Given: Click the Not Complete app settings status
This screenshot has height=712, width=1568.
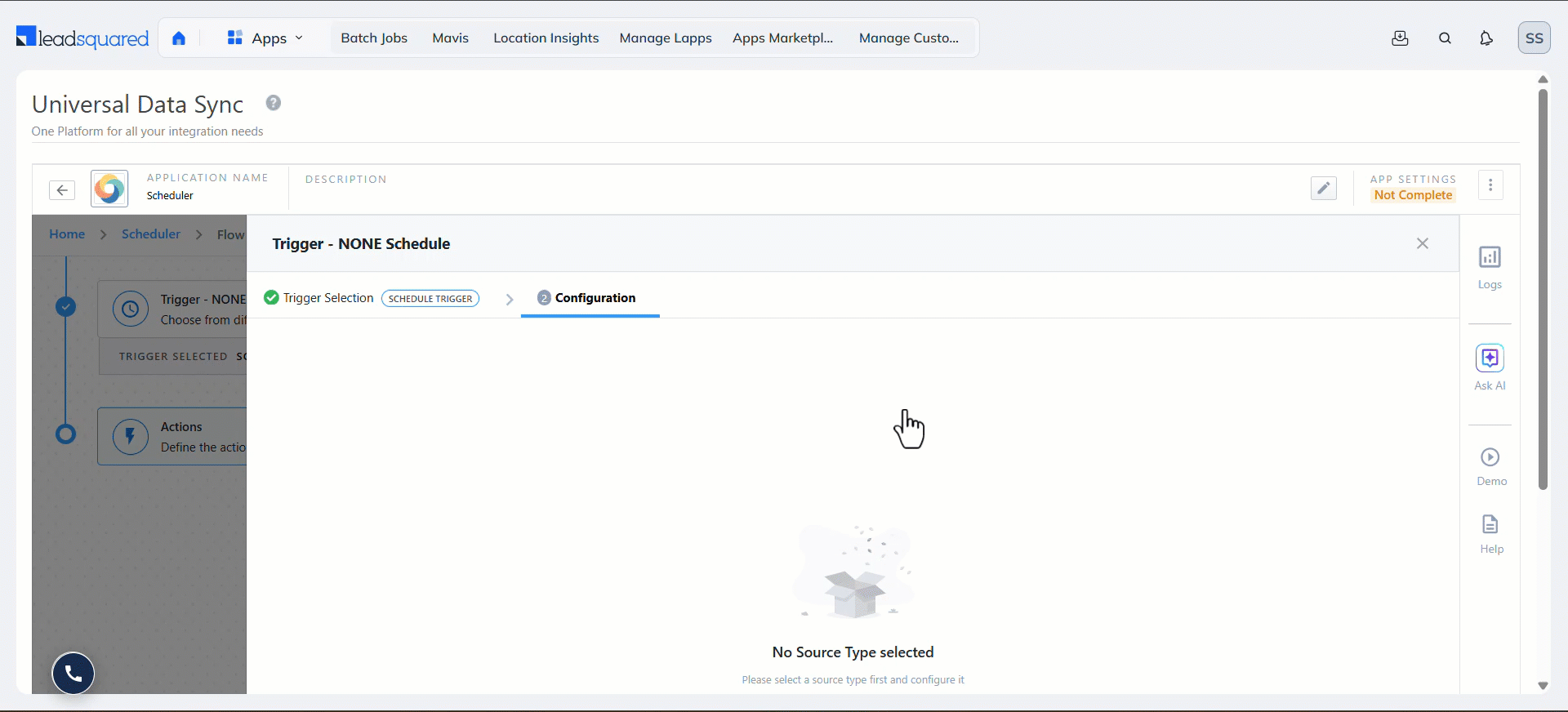Looking at the screenshot, I should point(1413,195).
